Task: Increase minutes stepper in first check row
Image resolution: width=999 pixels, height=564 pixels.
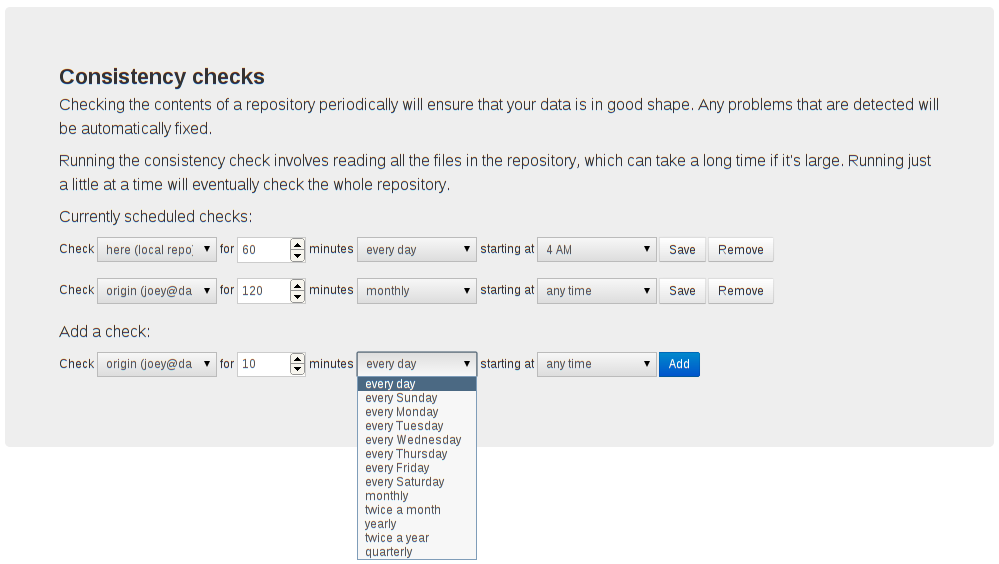Action: tap(297, 244)
